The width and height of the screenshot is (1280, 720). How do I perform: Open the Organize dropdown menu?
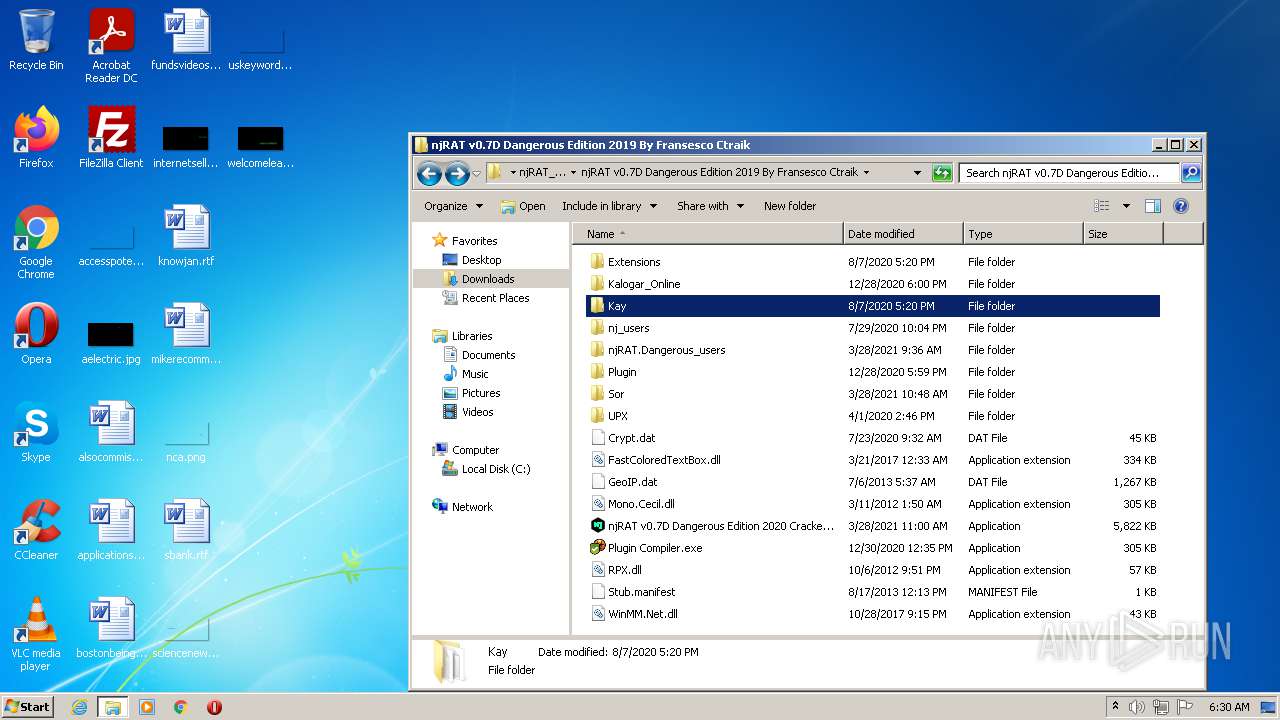[453, 206]
